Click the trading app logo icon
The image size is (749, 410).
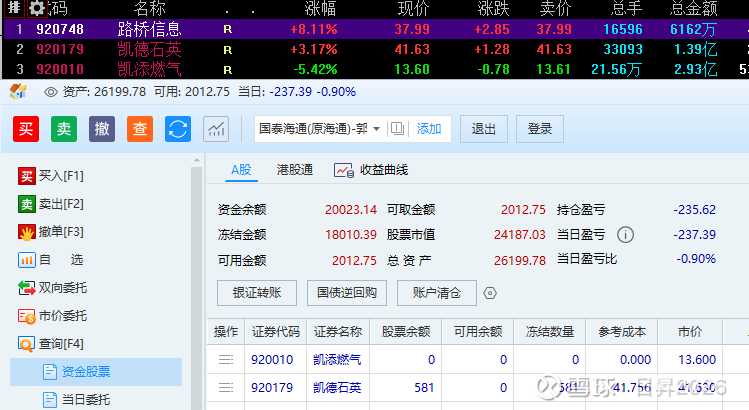pyautogui.click(x=18, y=91)
